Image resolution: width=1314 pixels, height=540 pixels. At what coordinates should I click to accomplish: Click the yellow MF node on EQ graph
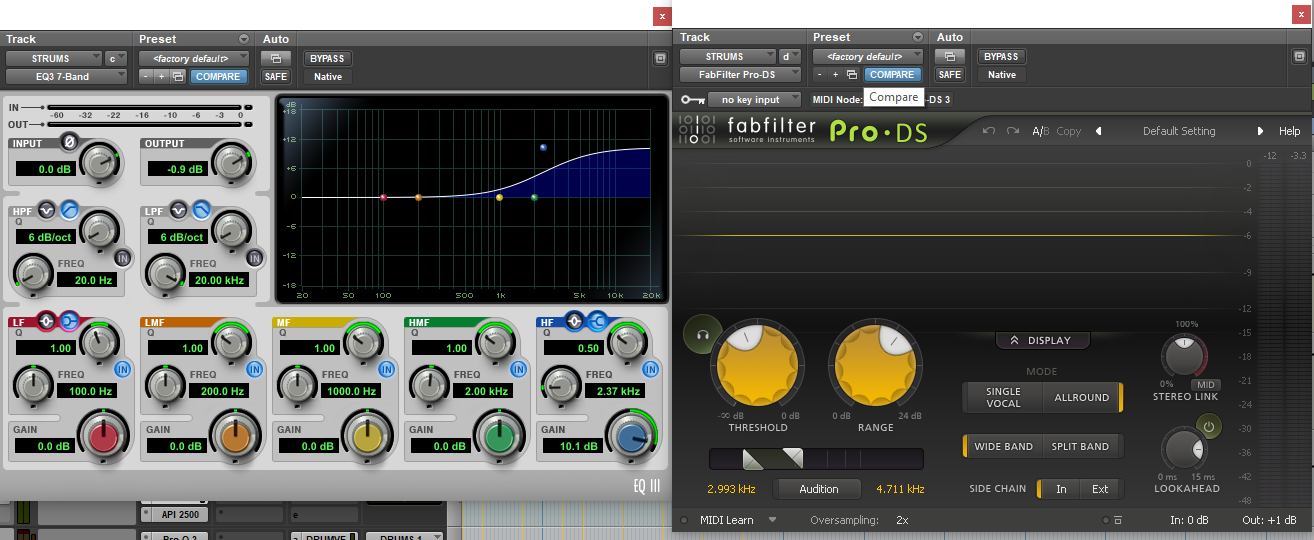499,198
